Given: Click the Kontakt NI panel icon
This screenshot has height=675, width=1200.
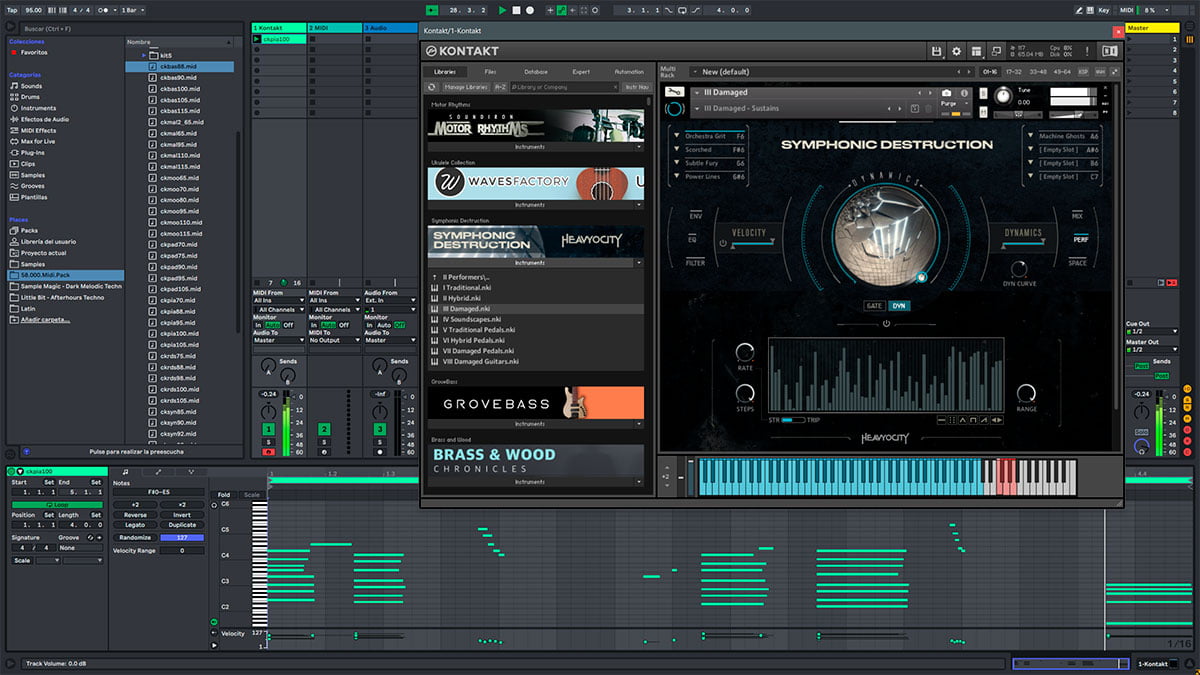Looking at the screenshot, I should 1108,51.
